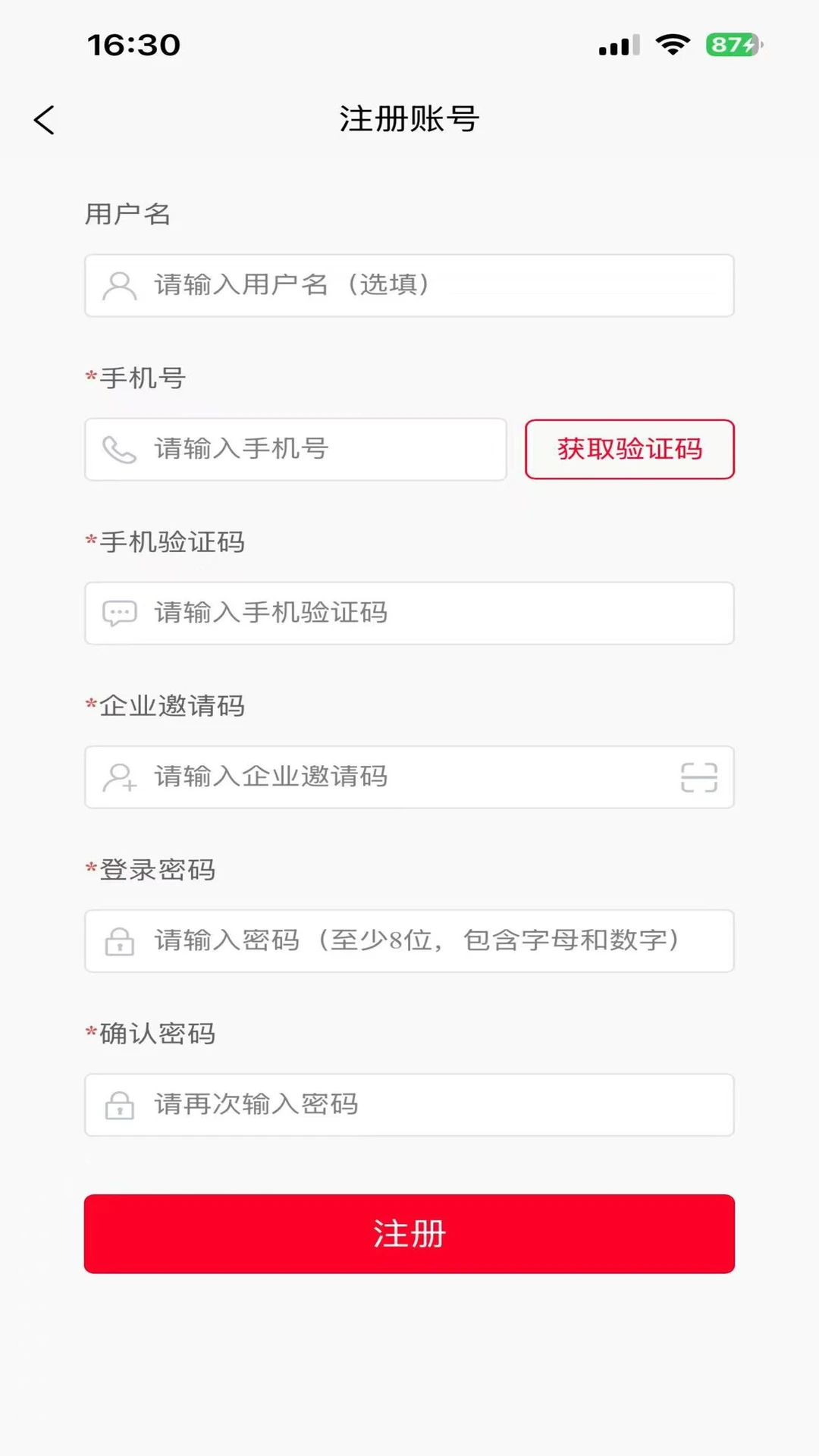Viewport: 819px width, 1456px height.
Task: Tap the scan QR icon in invitation field
Action: tap(698, 777)
